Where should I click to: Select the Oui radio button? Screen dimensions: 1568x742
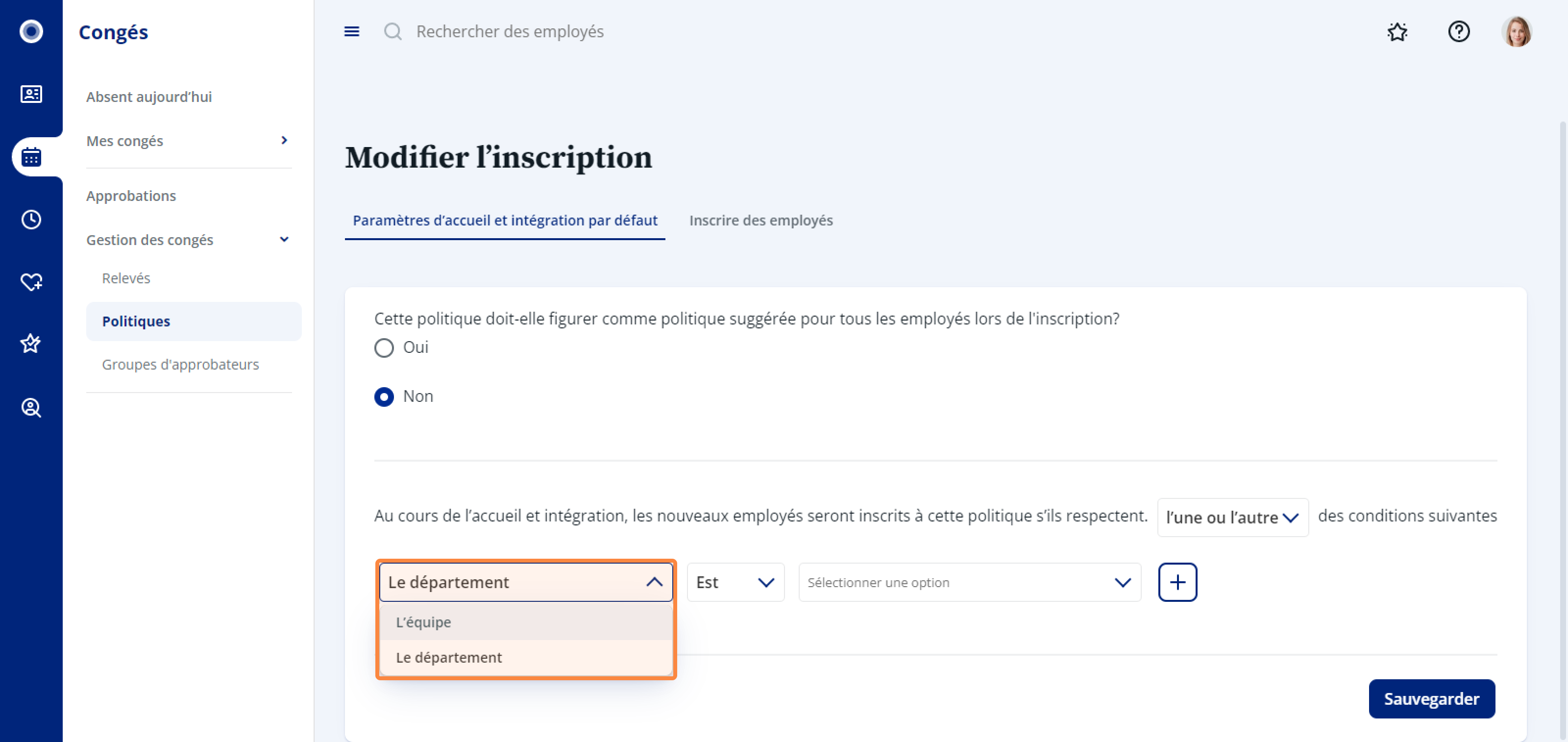click(384, 347)
